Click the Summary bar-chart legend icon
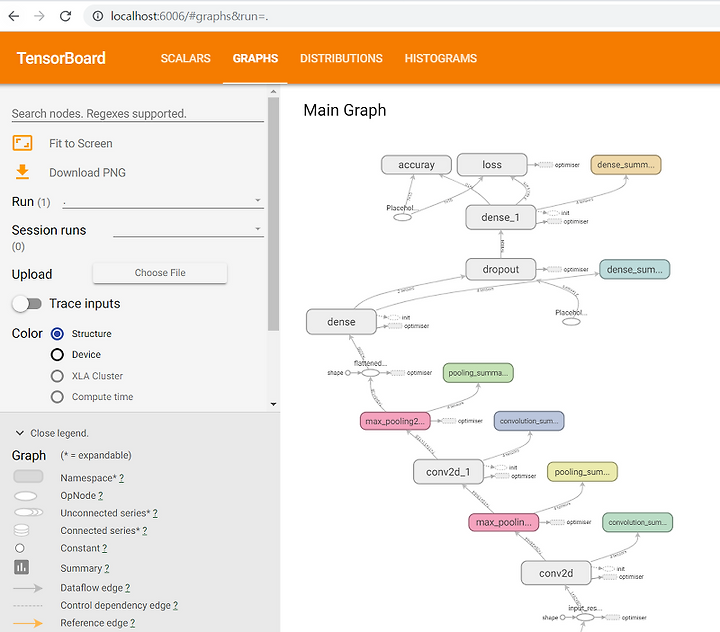This screenshot has width=720, height=632. pyautogui.click(x=21, y=567)
